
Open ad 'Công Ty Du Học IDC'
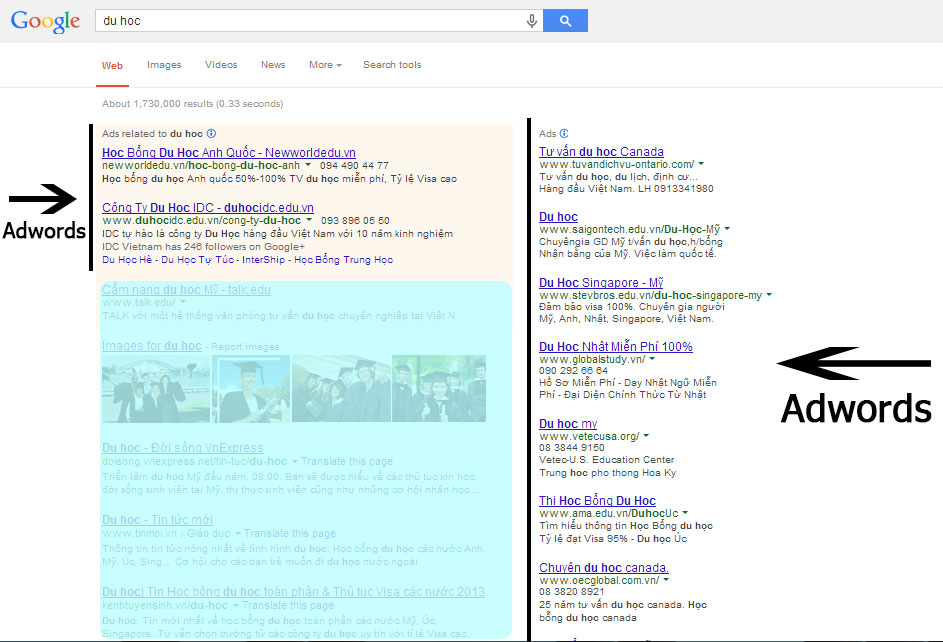[207, 208]
